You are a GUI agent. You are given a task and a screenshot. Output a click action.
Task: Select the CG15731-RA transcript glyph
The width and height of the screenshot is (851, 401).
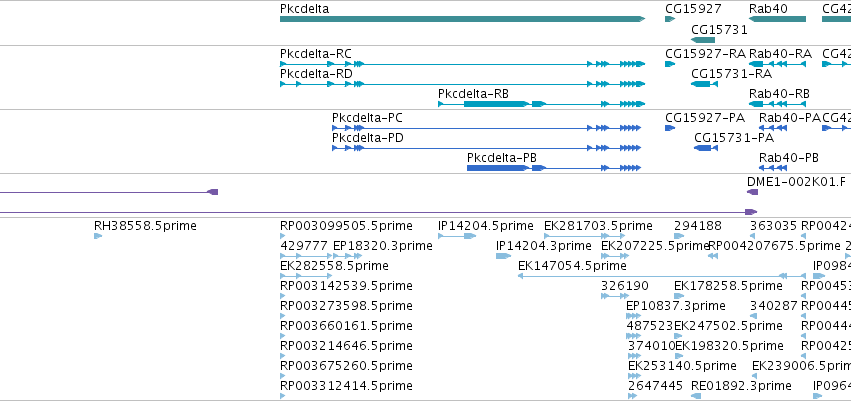pos(704,84)
